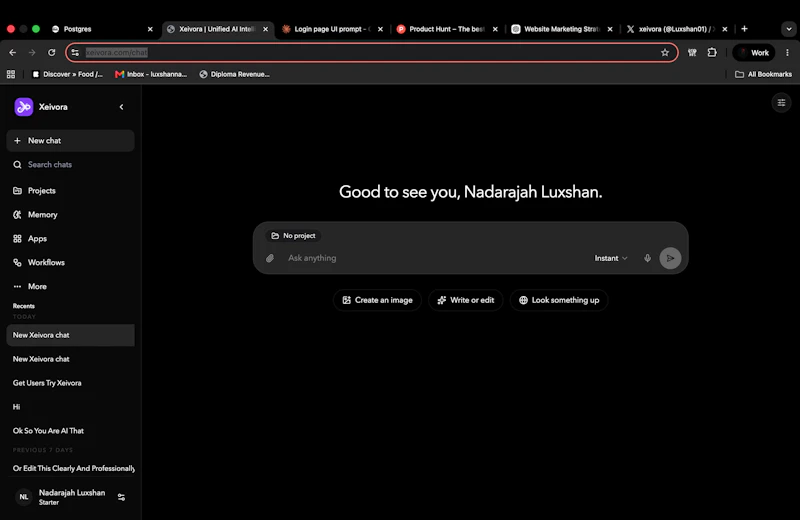The height and width of the screenshot is (520, 800).
Task: Reload the current page
Action: [52, 53]
